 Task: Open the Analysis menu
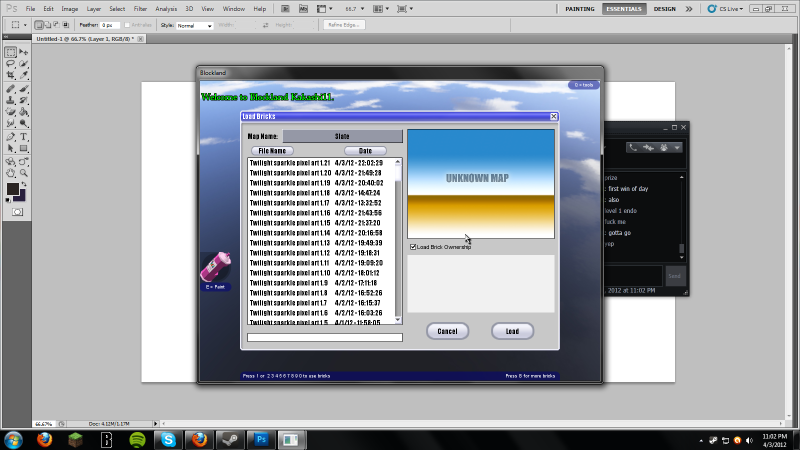(166, 9)
